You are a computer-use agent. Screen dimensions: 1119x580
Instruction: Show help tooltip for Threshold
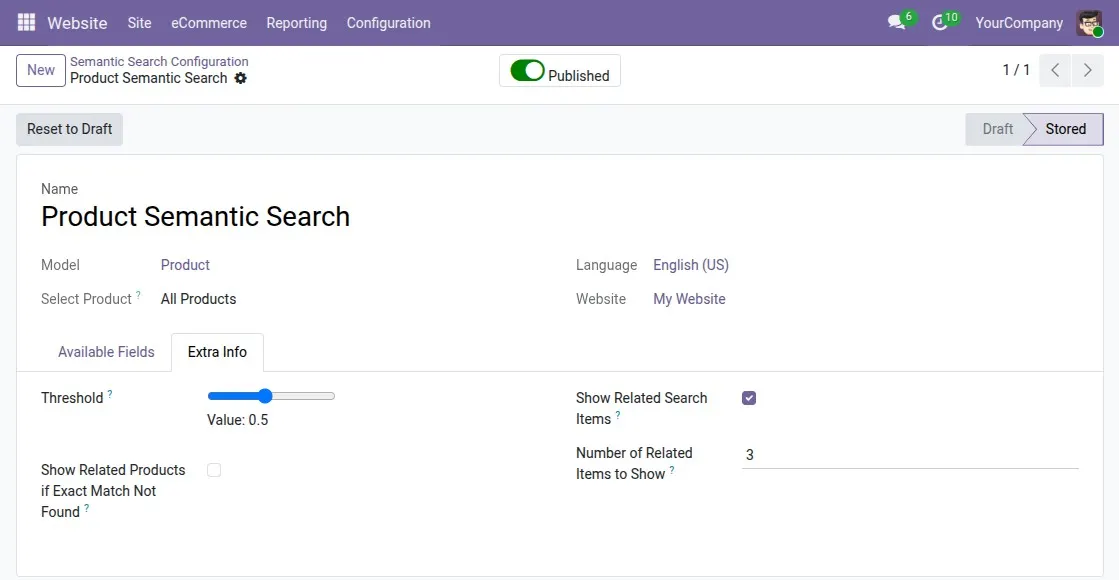pyautogui.click(x=110, y=394)
